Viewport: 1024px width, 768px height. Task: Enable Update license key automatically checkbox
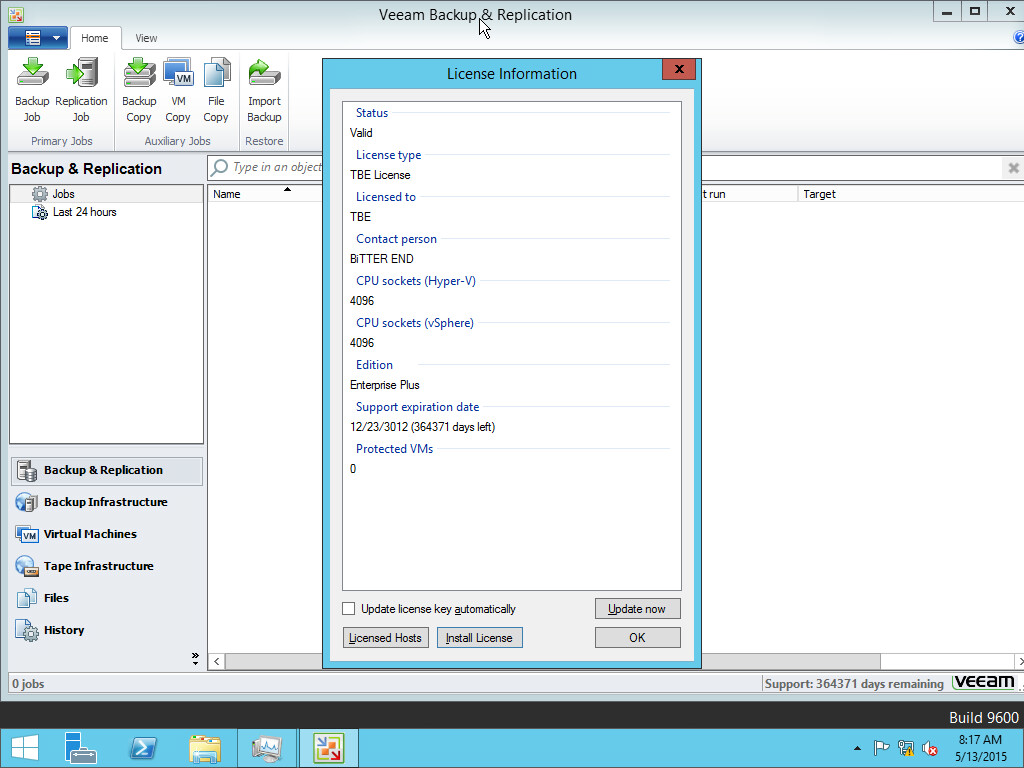pos(349,609)
